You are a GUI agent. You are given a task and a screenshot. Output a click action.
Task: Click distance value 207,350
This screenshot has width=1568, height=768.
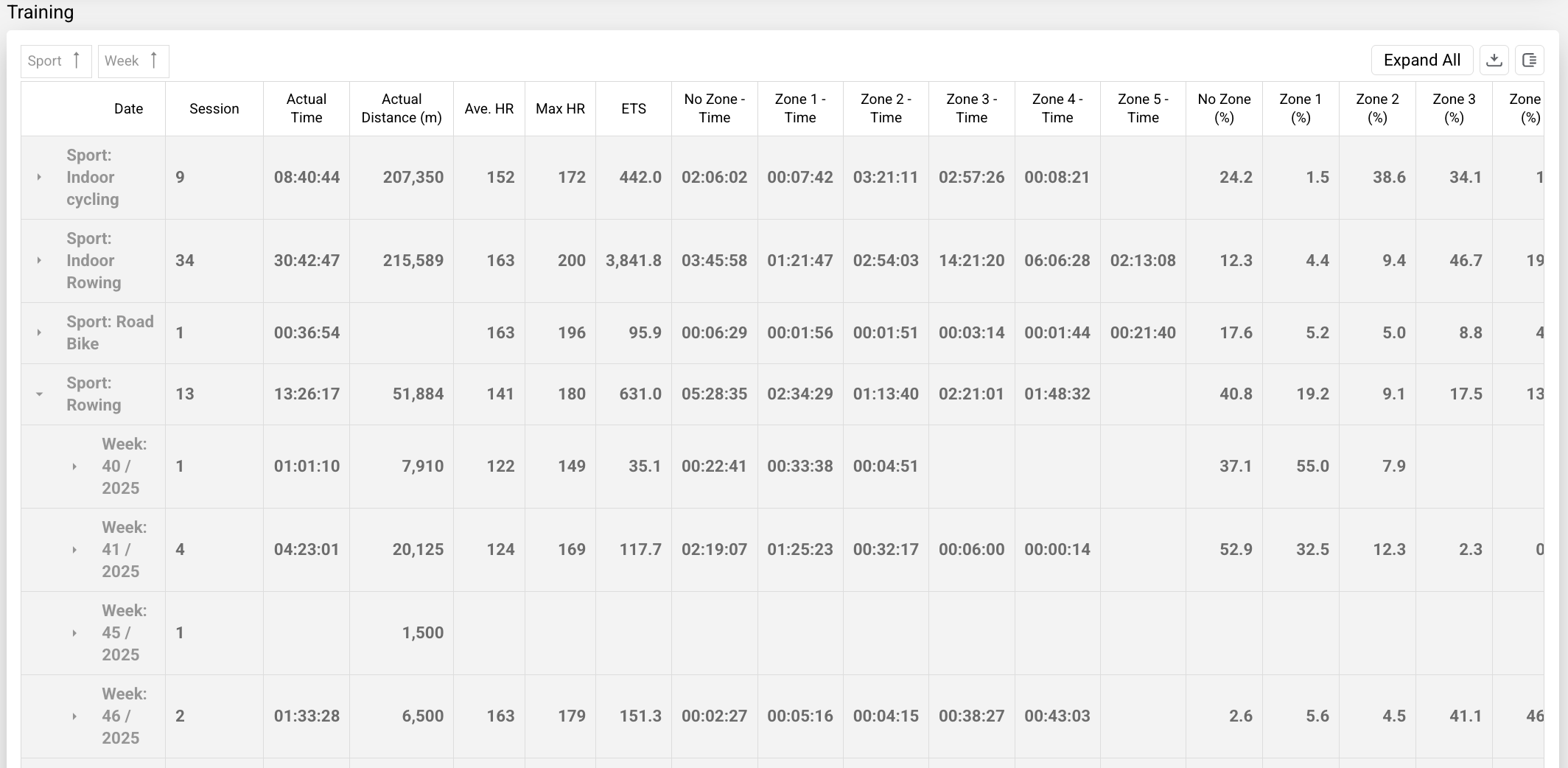tap(413, 177)
